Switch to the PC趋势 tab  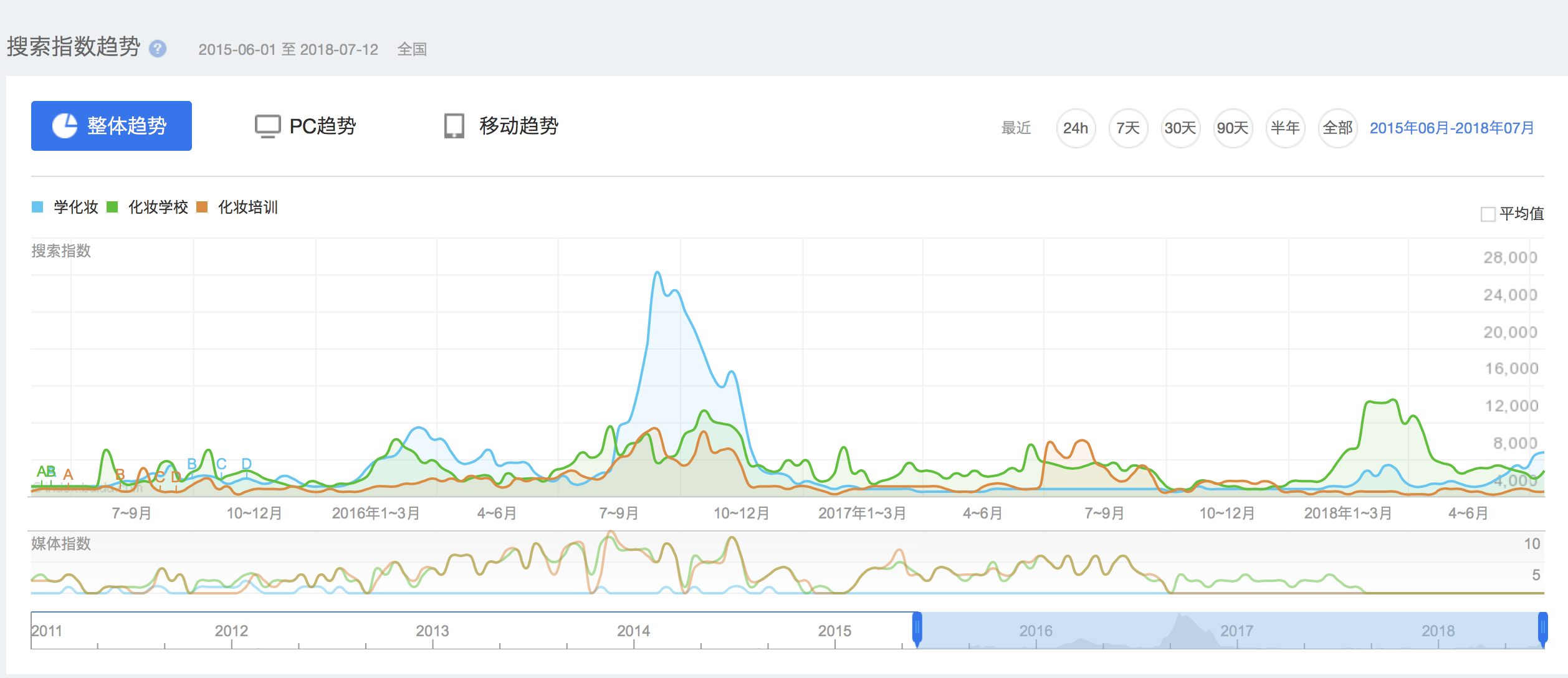click(322, 126)
